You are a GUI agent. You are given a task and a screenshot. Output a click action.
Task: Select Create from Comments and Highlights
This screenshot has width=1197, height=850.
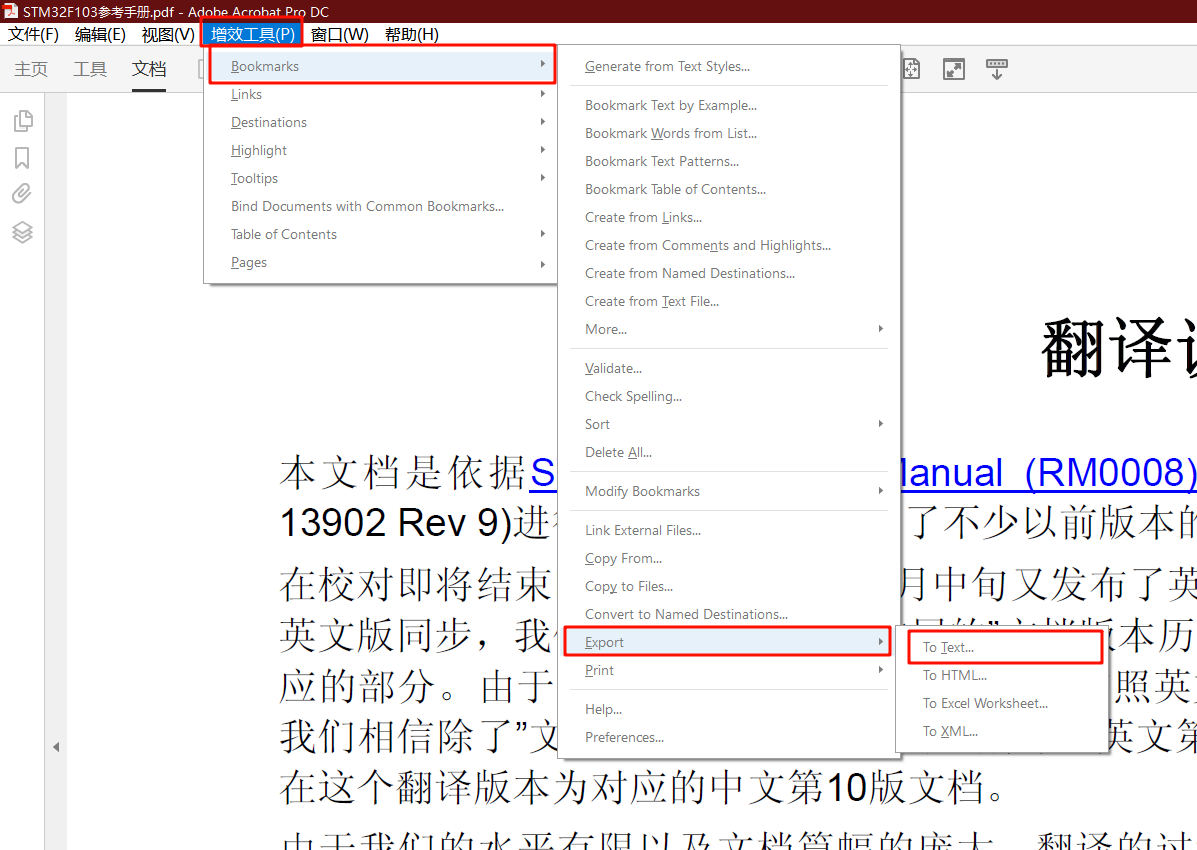point(729,245)
